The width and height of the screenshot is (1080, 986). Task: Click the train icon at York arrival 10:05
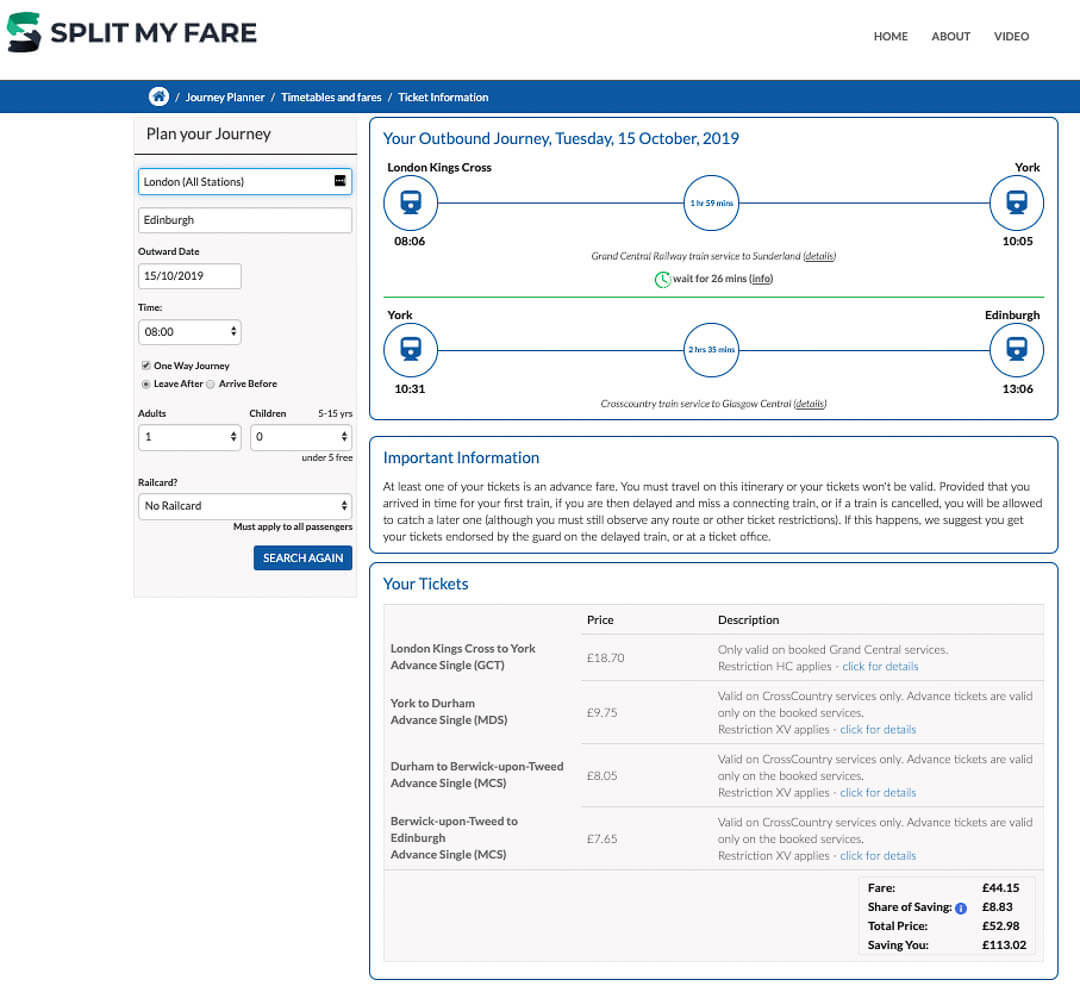pyautogui.click(x=1016, y=202)
